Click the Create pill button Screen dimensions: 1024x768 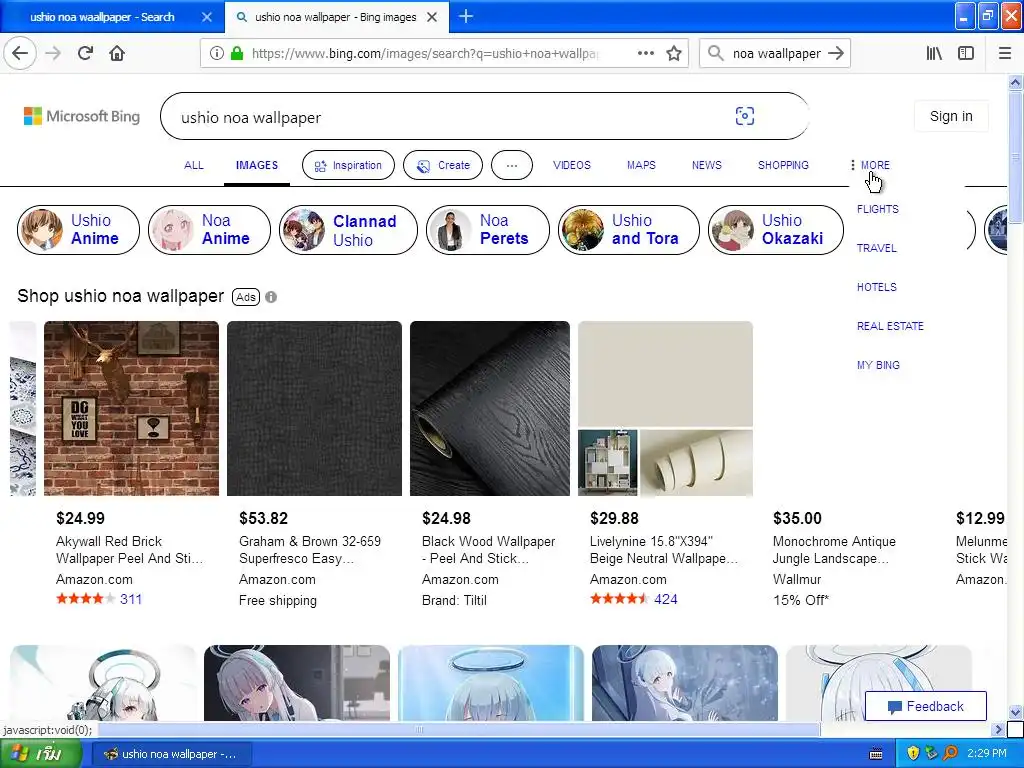443,165
